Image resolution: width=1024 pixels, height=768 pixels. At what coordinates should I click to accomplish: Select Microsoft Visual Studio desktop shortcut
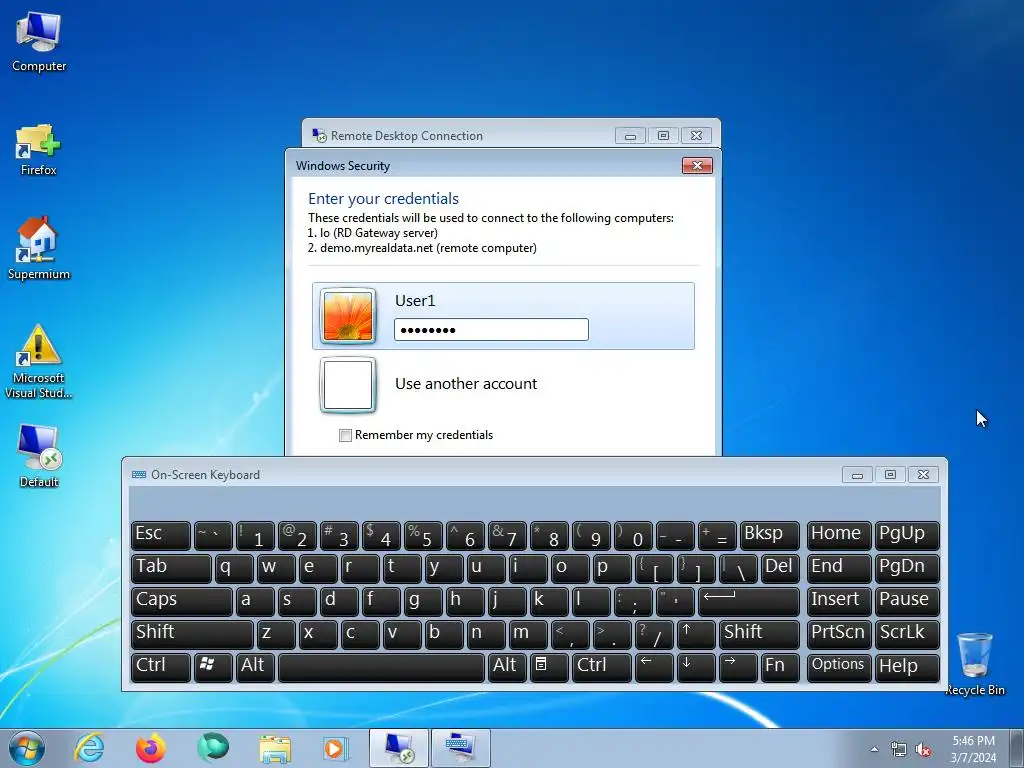(39, 361)
